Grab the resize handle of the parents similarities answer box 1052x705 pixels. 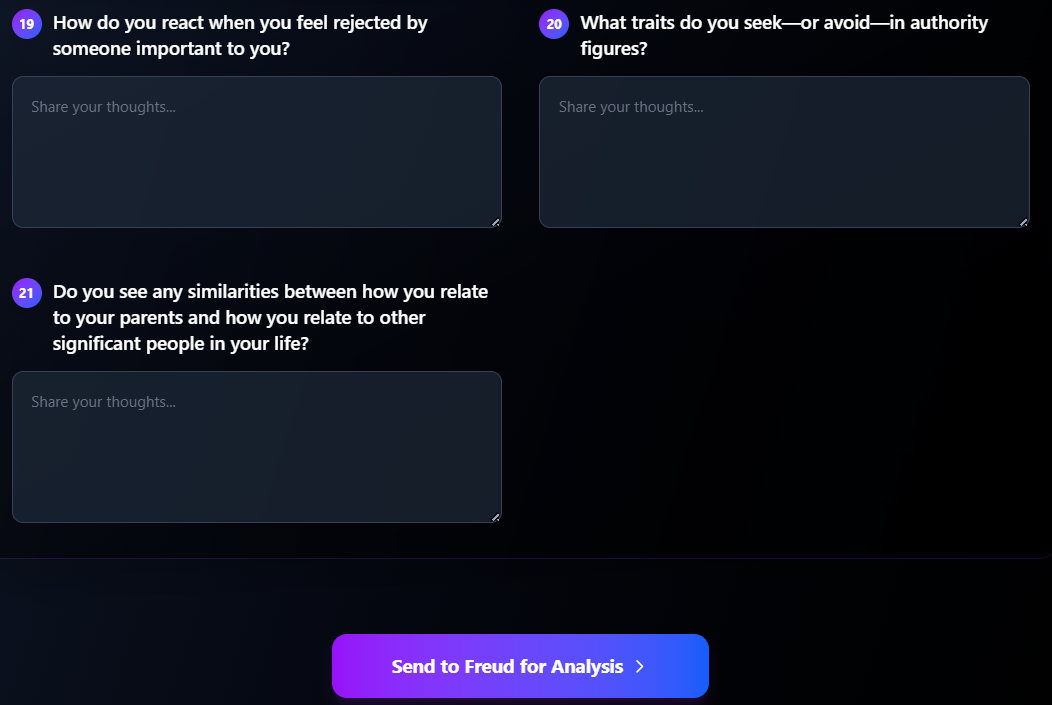coord(495,517)
